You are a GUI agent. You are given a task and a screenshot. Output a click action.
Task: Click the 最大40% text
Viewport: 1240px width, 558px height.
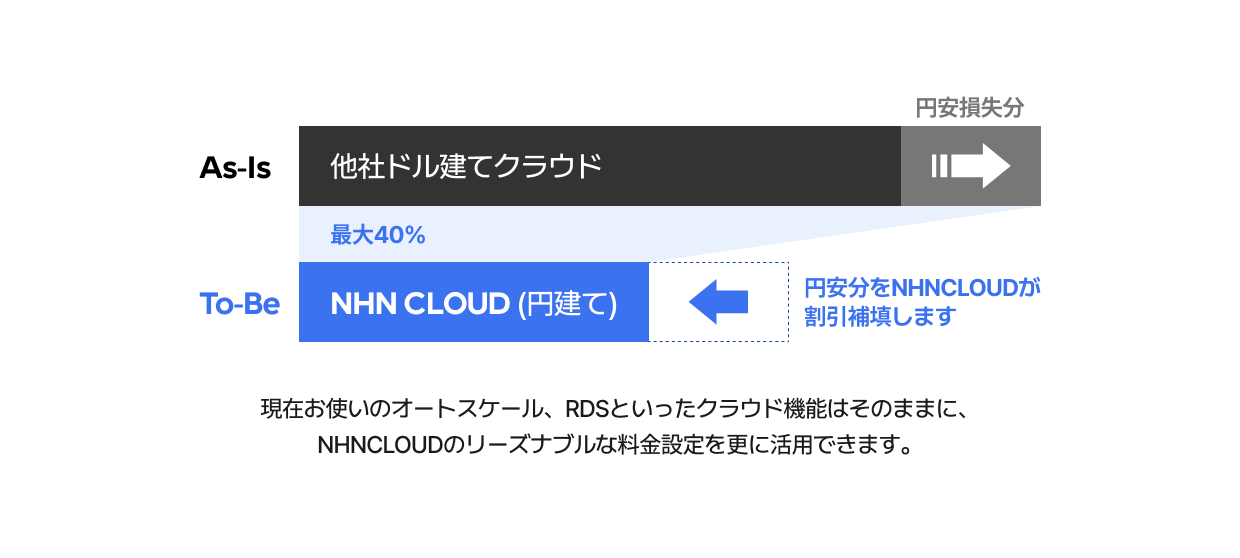click(378, 236)
